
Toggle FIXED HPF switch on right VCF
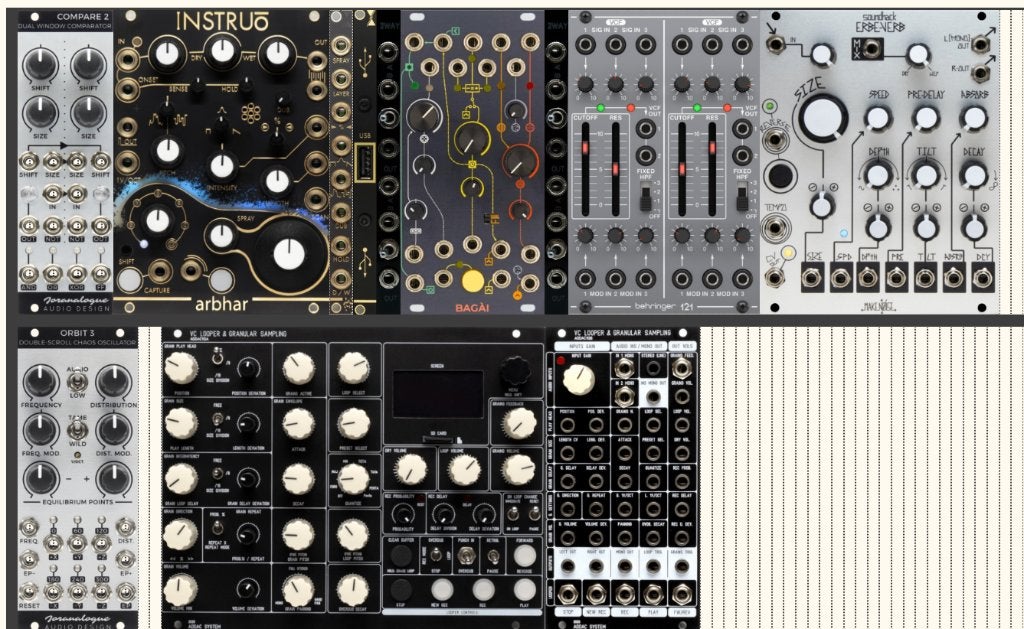point(741,199)
